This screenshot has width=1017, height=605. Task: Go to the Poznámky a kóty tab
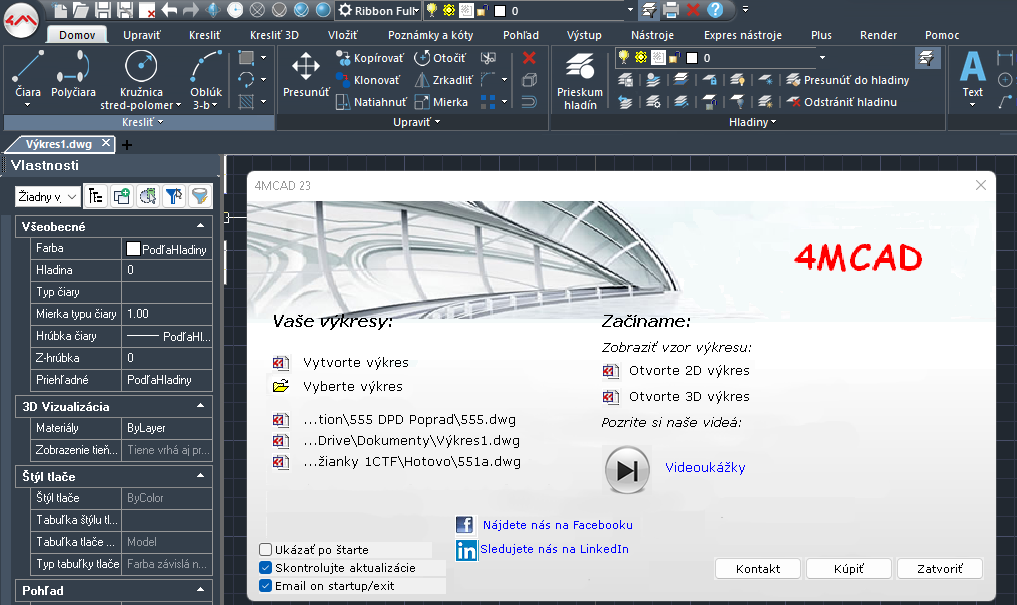431,35
